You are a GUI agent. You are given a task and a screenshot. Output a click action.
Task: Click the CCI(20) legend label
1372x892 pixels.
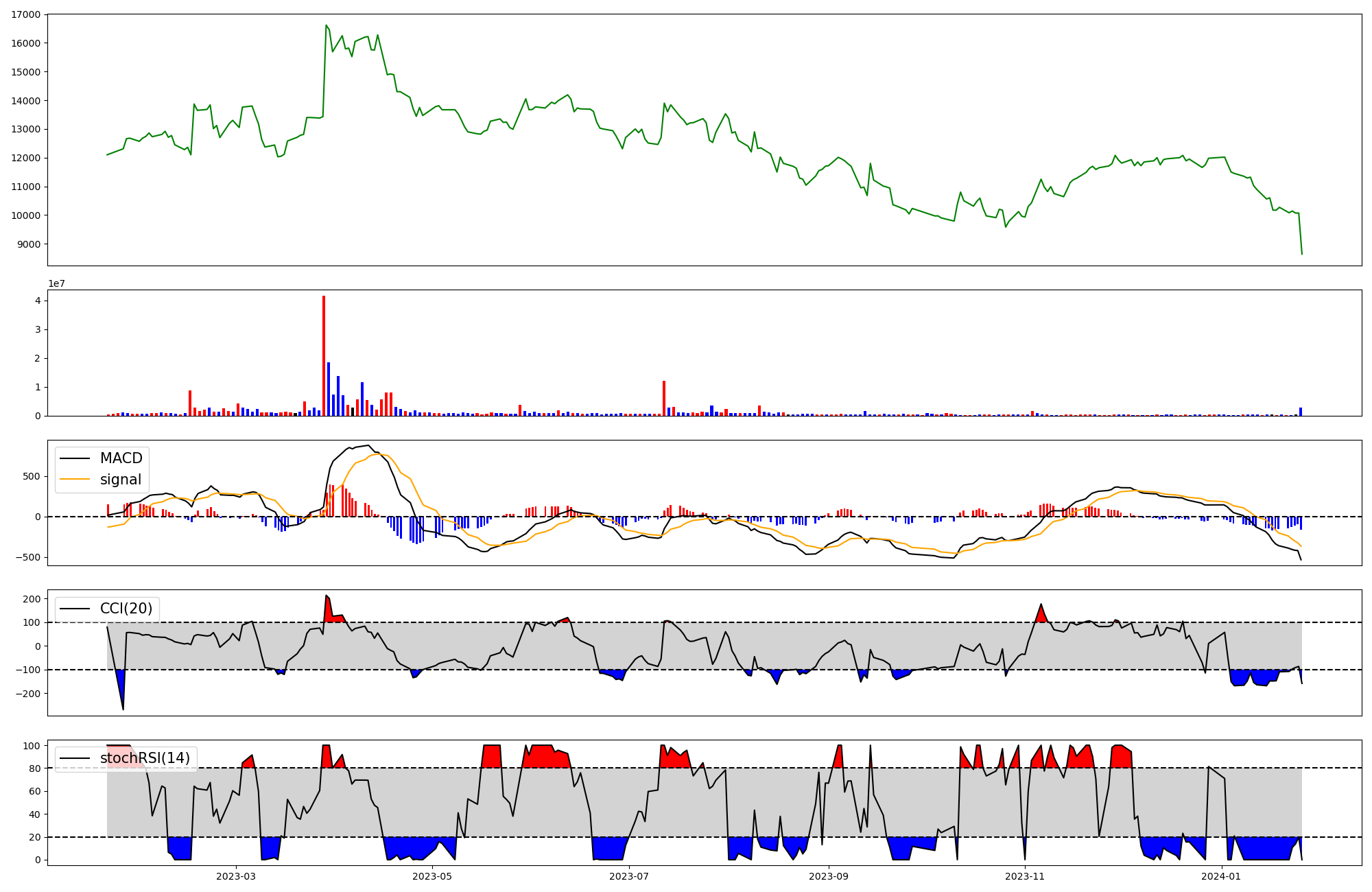(x=126, y=609)
